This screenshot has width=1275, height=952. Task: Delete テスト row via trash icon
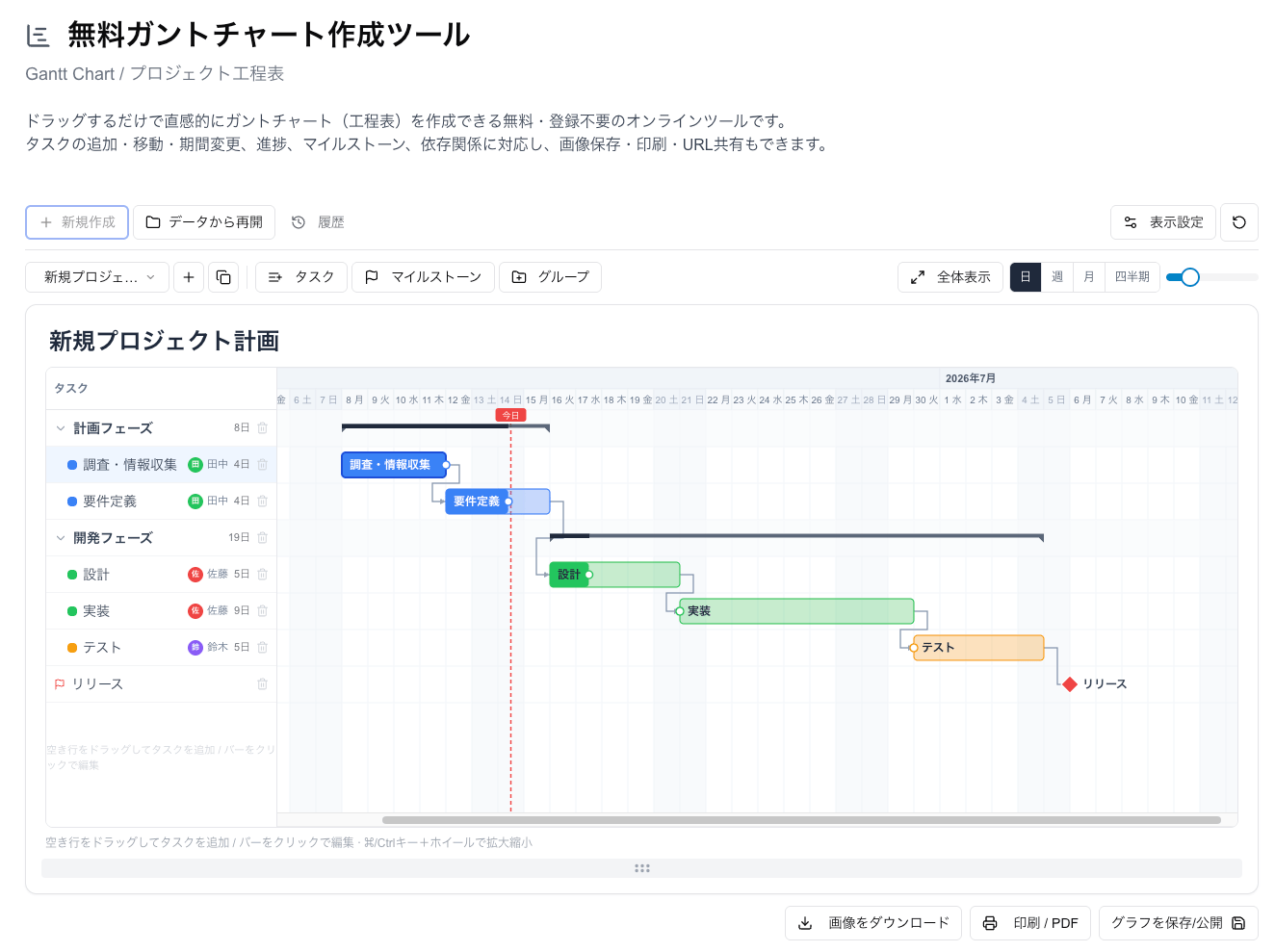[262, 648]
